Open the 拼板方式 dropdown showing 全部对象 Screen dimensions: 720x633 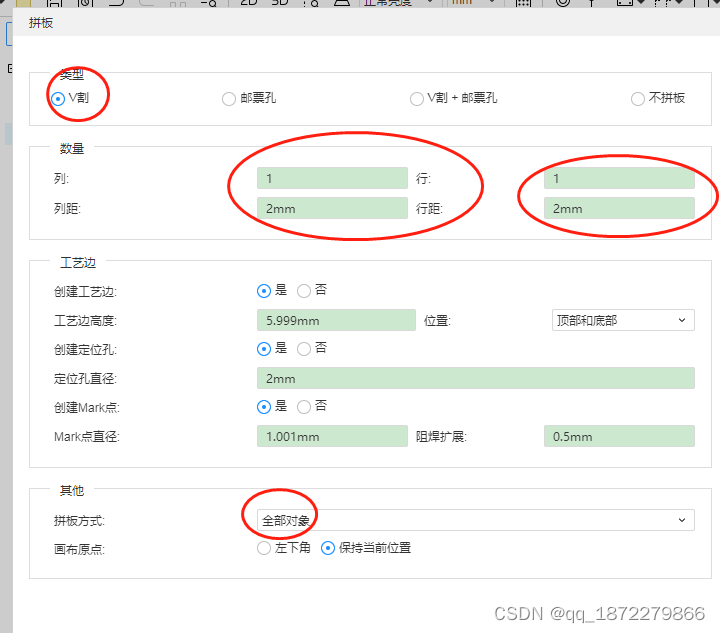(x=476, y=520)
